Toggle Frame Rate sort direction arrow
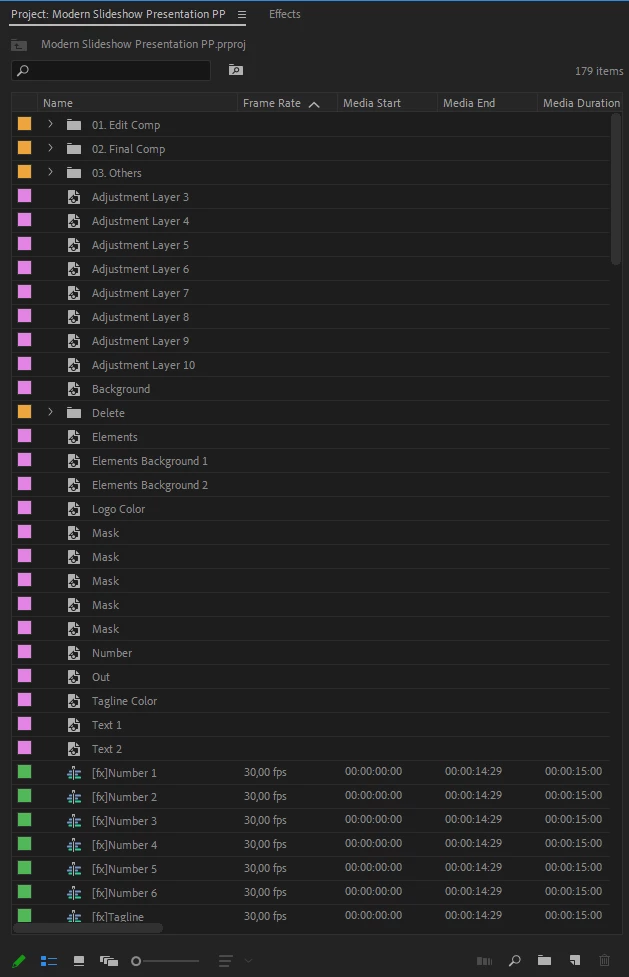The width and height of the screenshot is (629, 977). pos(314,104)
